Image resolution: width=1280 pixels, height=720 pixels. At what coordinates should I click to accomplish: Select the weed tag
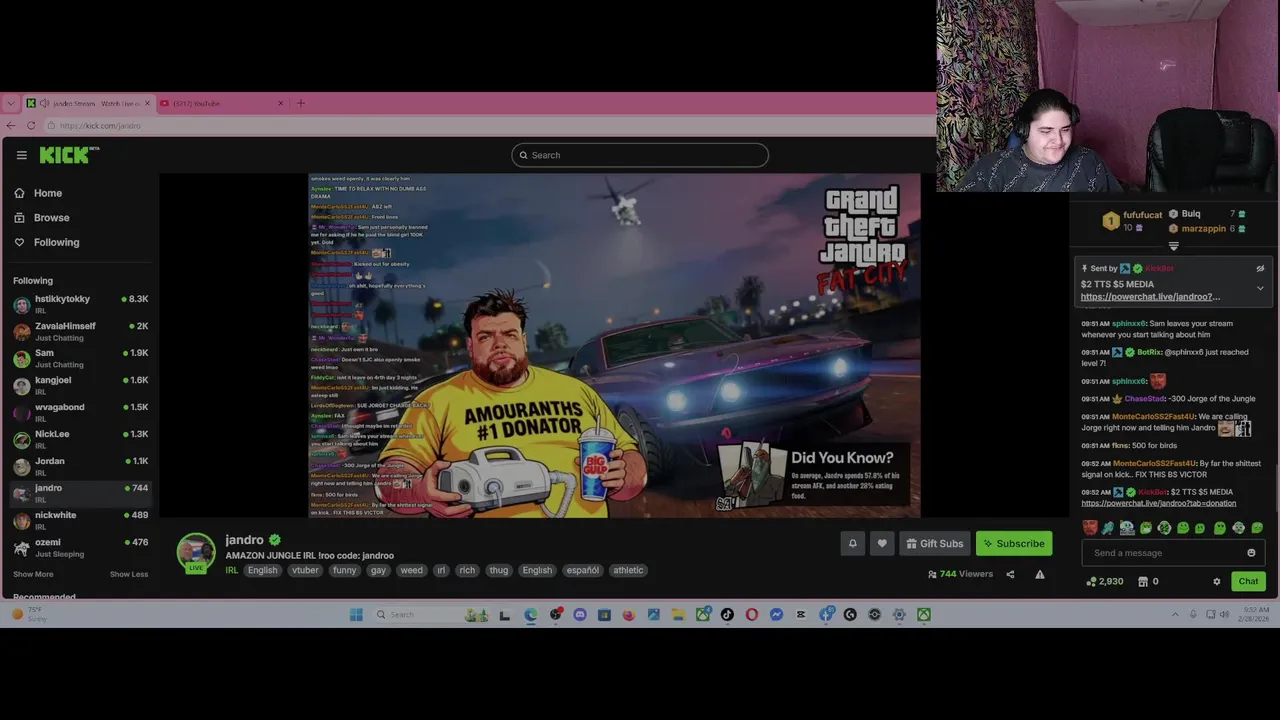coord(411,570)
